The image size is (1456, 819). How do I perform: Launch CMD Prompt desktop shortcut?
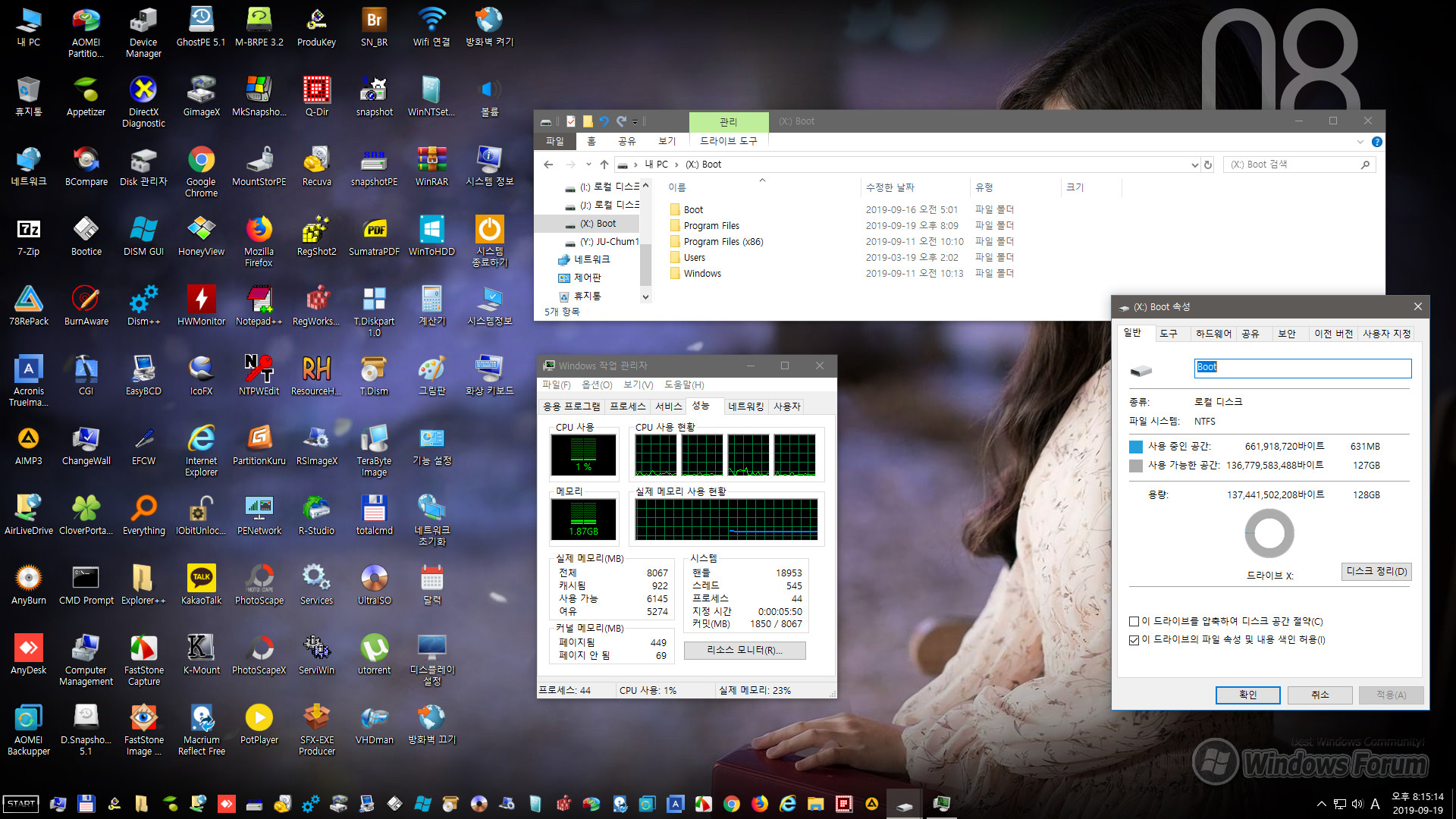point(86,585)
